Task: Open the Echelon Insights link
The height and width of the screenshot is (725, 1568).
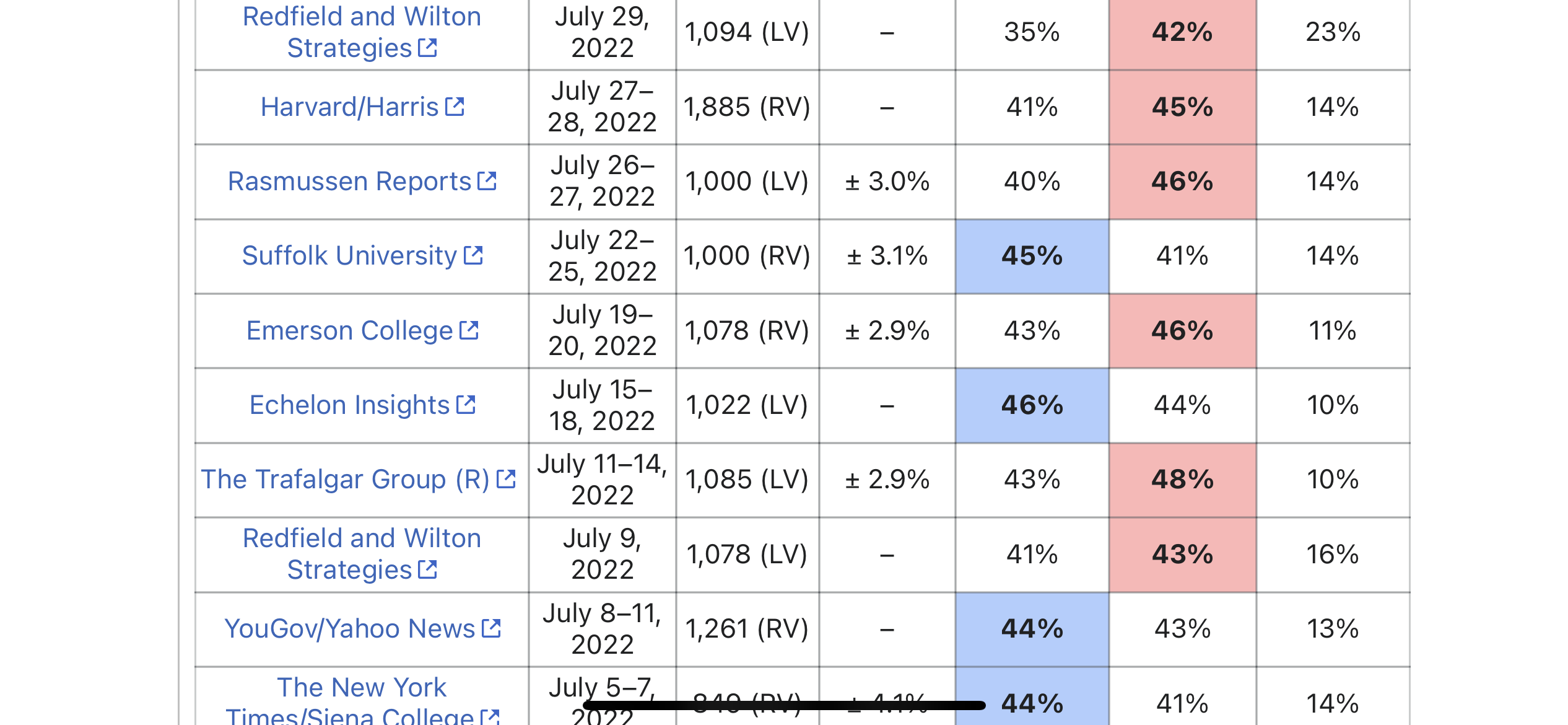Action: [x=349, y=405]
